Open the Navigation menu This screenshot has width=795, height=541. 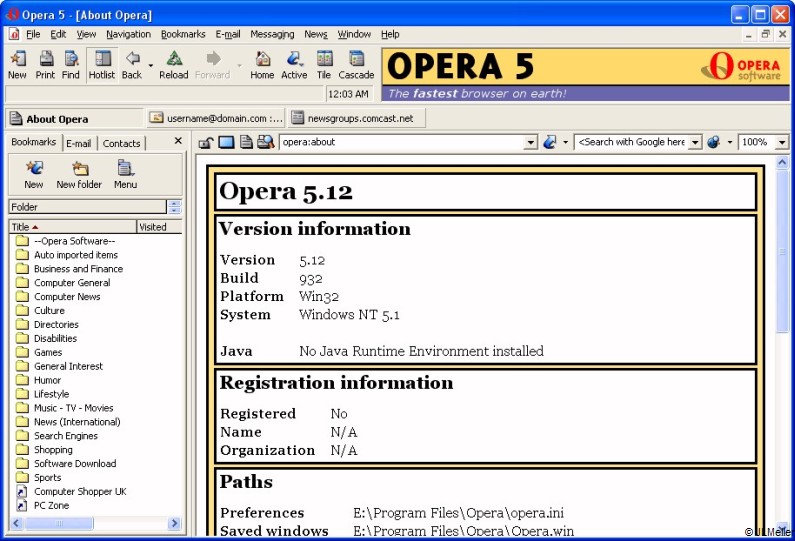coord(128,34)
